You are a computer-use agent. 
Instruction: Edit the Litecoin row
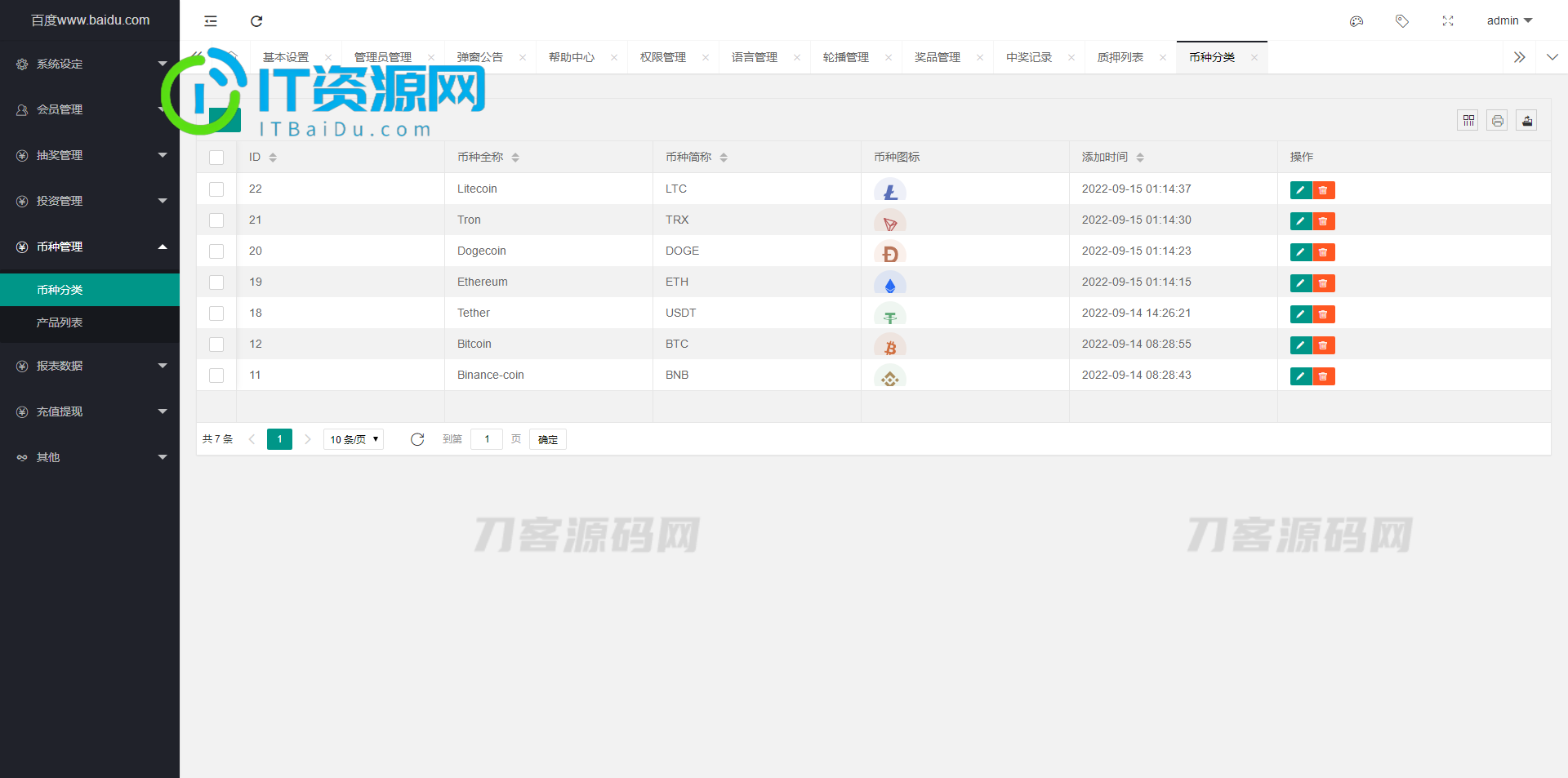tap(1301, 190)
